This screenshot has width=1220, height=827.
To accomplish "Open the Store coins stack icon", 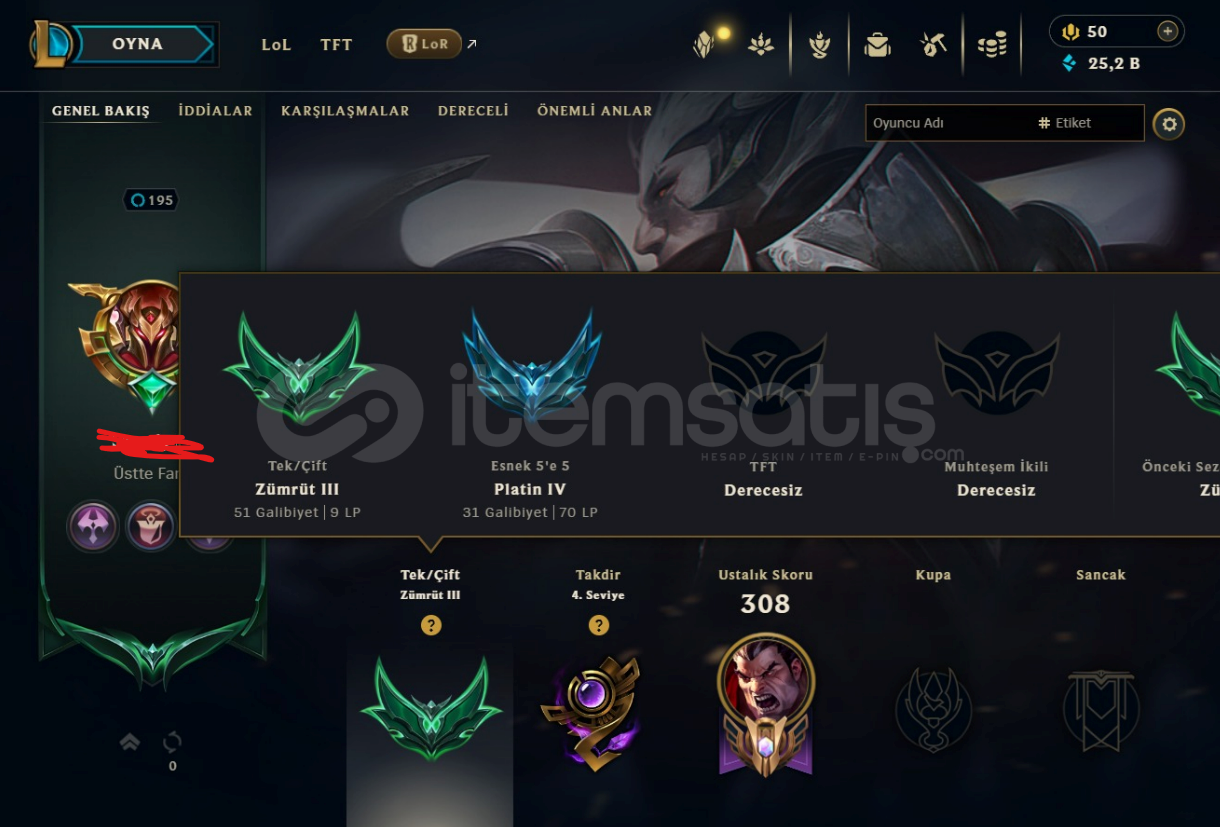I will (992, 44).
